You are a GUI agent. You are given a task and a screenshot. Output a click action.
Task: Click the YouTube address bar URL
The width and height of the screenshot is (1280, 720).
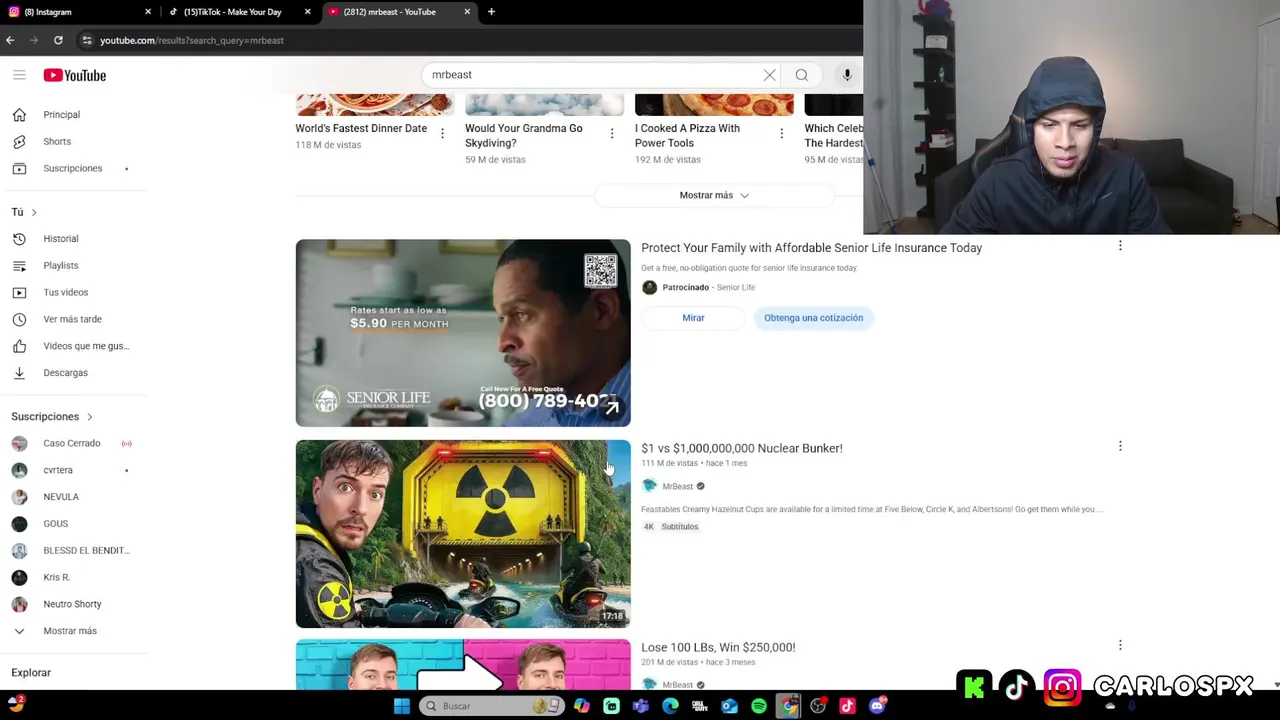click(191, 41)
